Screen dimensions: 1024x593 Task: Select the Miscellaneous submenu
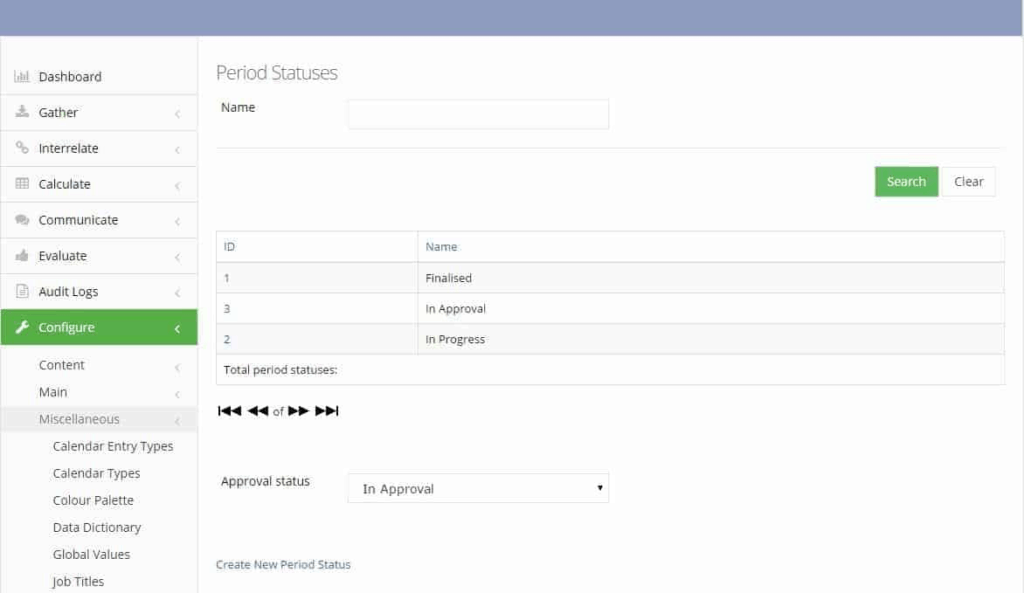click(x=99, y=419)
